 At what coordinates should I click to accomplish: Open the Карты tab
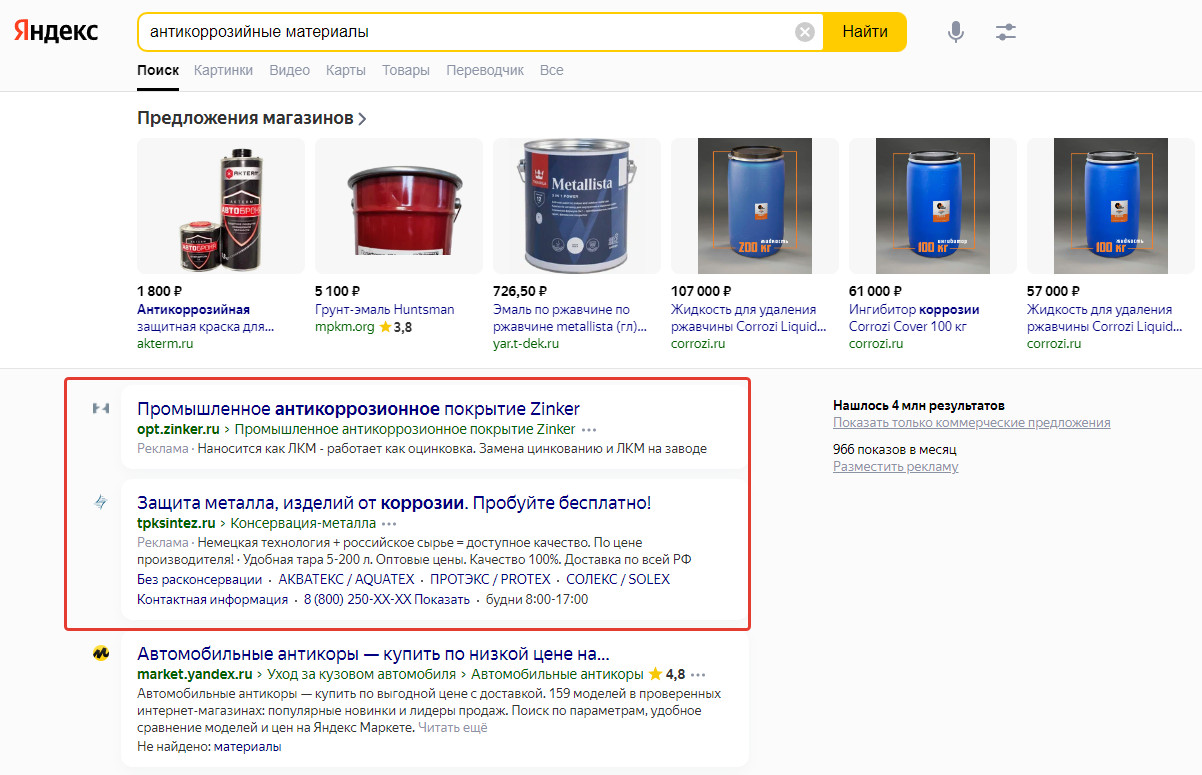345,70
